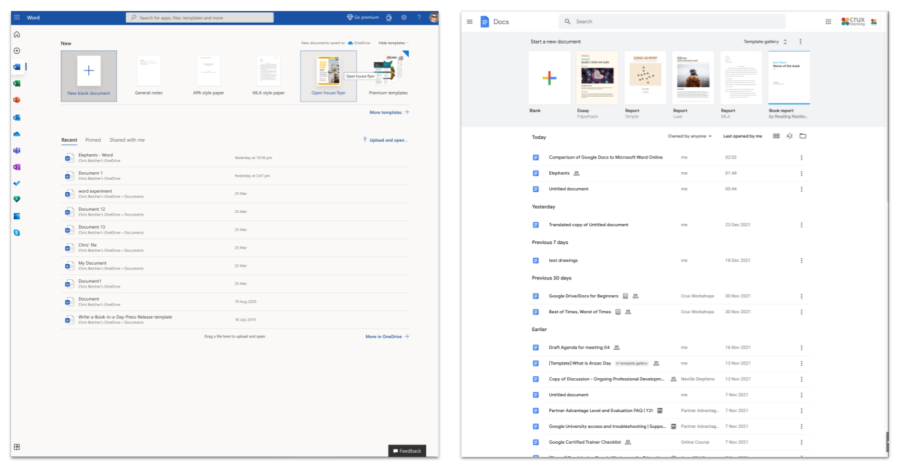Start a Blank document in Google Docs
This screenshot has width=900, height=468.
pyautogui.click(x=549, y=78)
